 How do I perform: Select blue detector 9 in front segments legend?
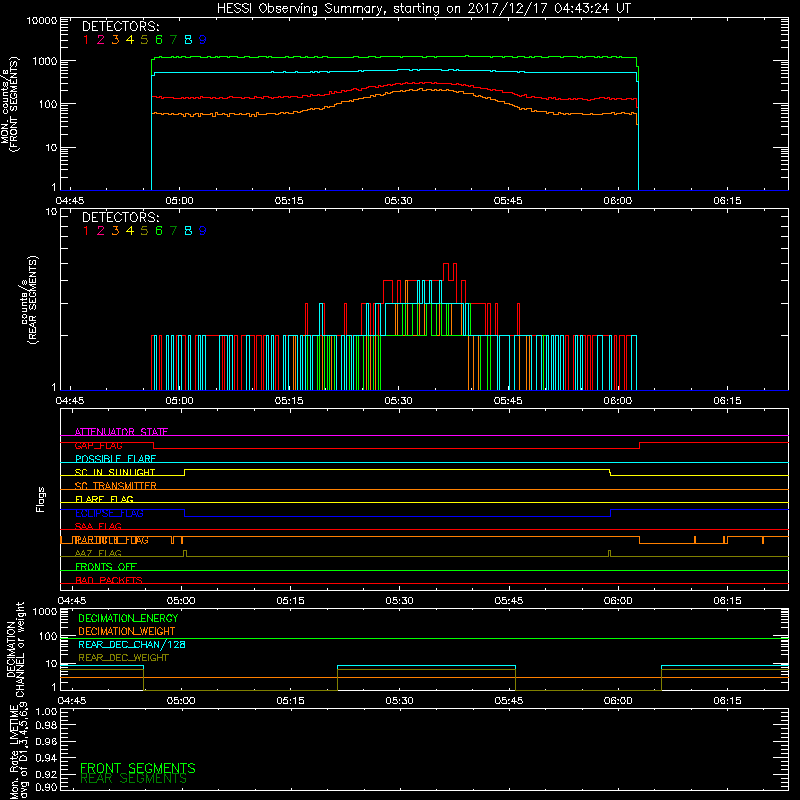tap(203, 40)
